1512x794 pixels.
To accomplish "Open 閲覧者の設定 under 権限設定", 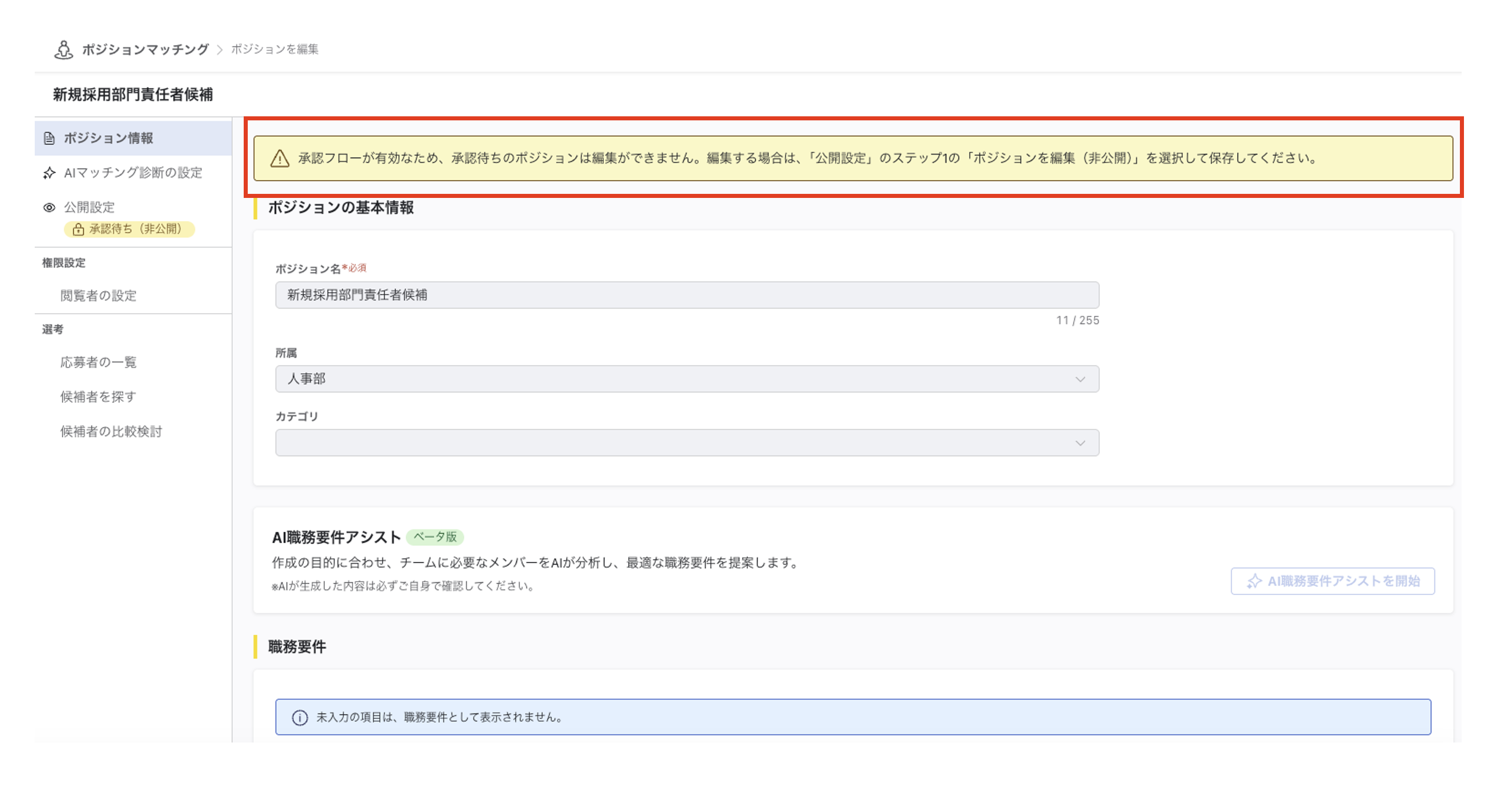I will (x=98, y=296).
